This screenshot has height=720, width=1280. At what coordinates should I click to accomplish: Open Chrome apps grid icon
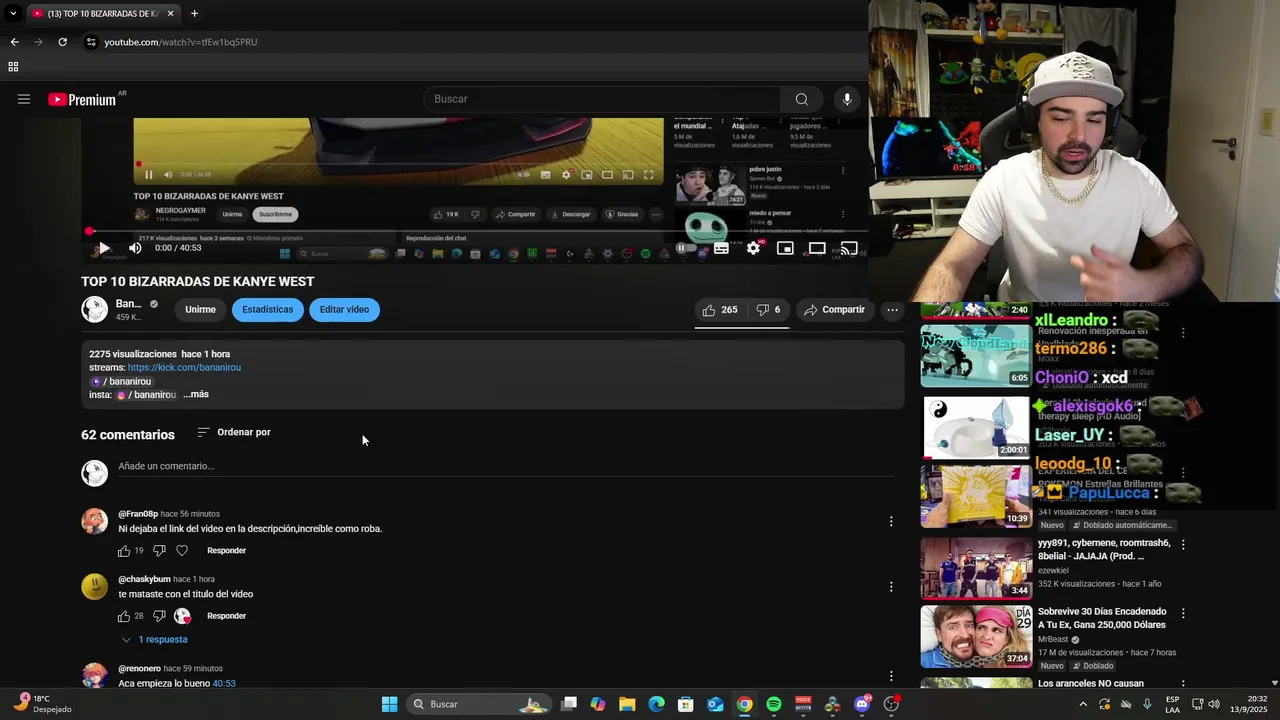click(13, 67)
